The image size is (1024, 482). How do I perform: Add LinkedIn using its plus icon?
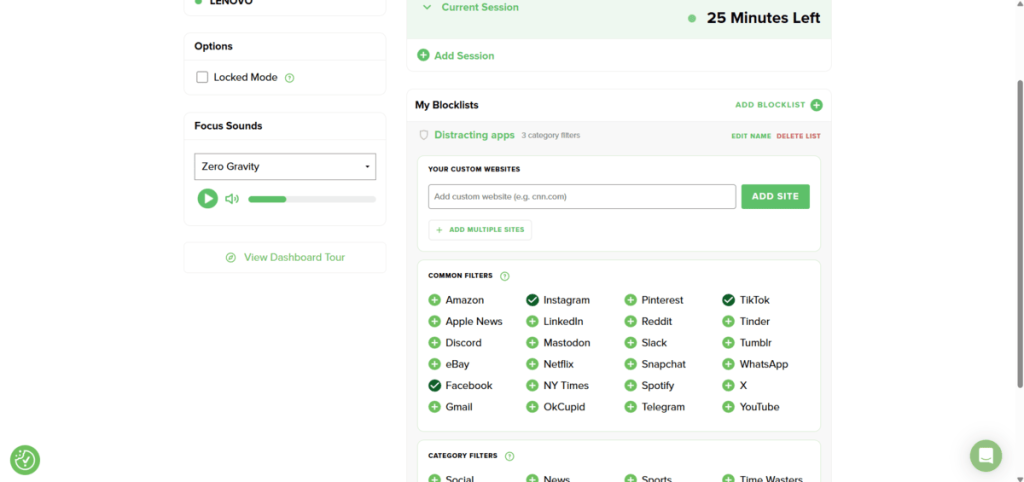532,321
